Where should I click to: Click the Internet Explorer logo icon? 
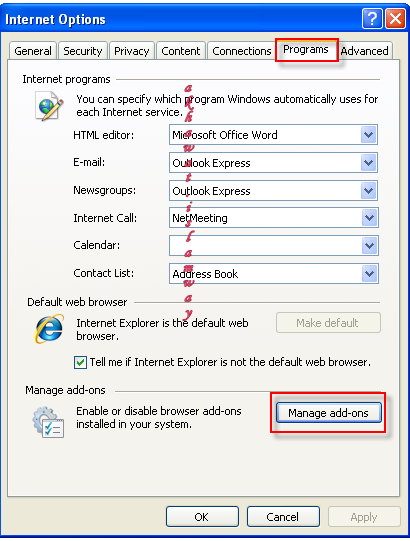tap(49, 329)
